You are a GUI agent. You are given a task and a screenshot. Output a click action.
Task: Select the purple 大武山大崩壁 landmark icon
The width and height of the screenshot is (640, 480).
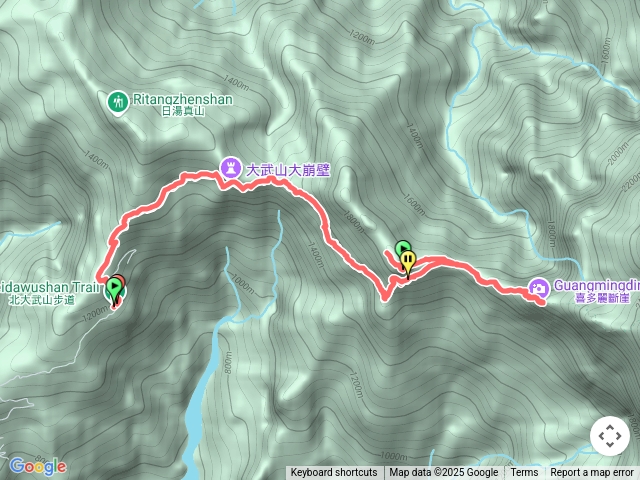click(231, 168)
